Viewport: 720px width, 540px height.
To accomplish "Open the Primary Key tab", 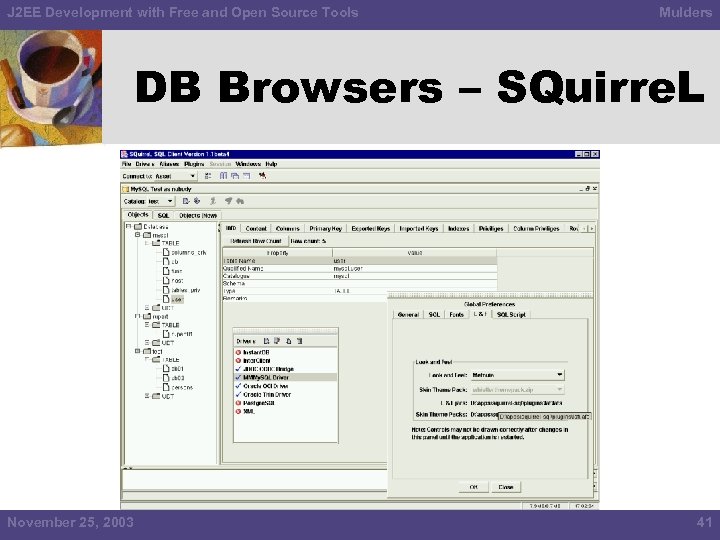I will coord(326,228).
